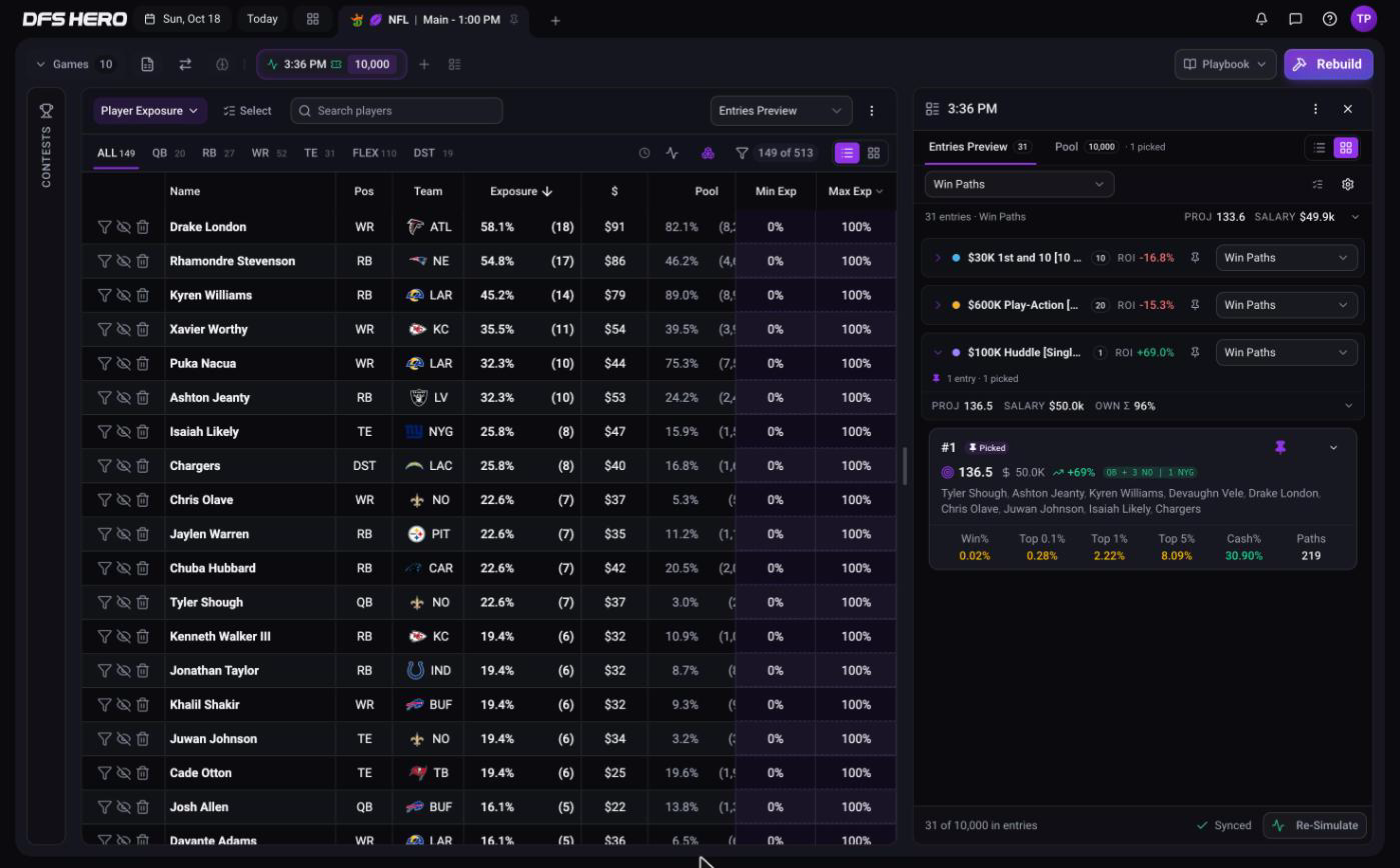Switch to the Pool 10,000 tab
Viewport: 1400px width, 868px height.
(1085, 147)
